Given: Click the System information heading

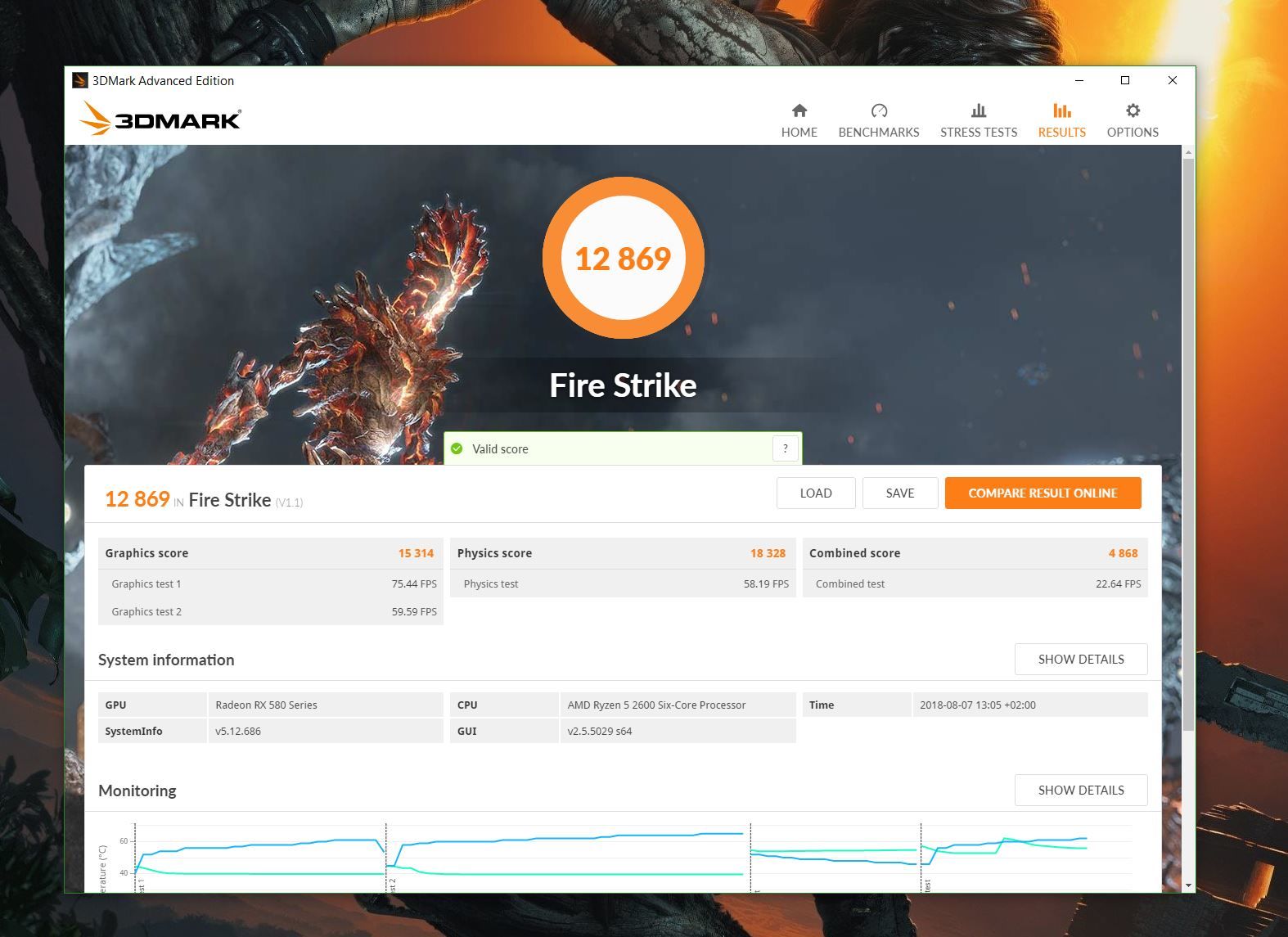Looking at the screenshot, I should [x=166, y=660].
